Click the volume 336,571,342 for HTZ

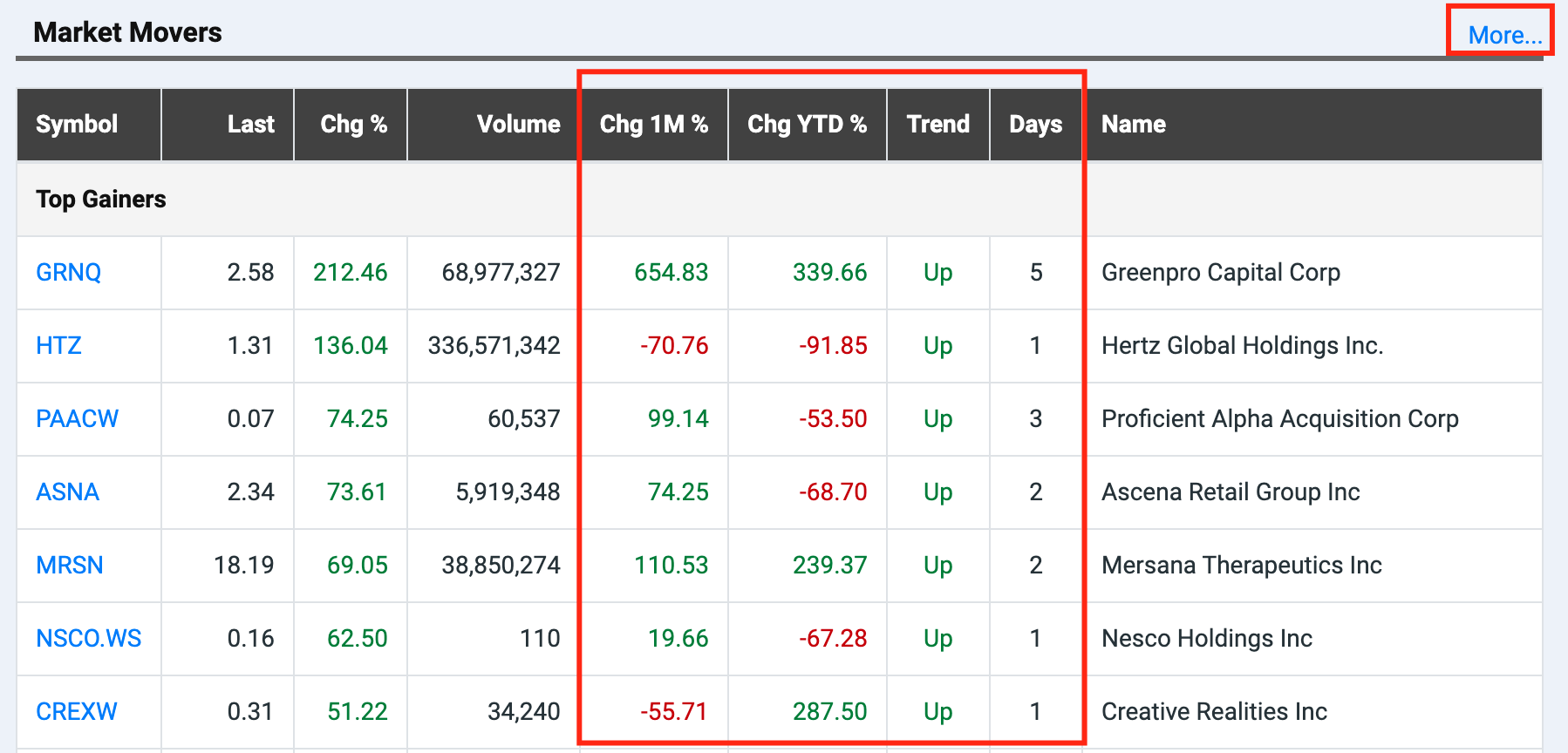click(494, 346)
